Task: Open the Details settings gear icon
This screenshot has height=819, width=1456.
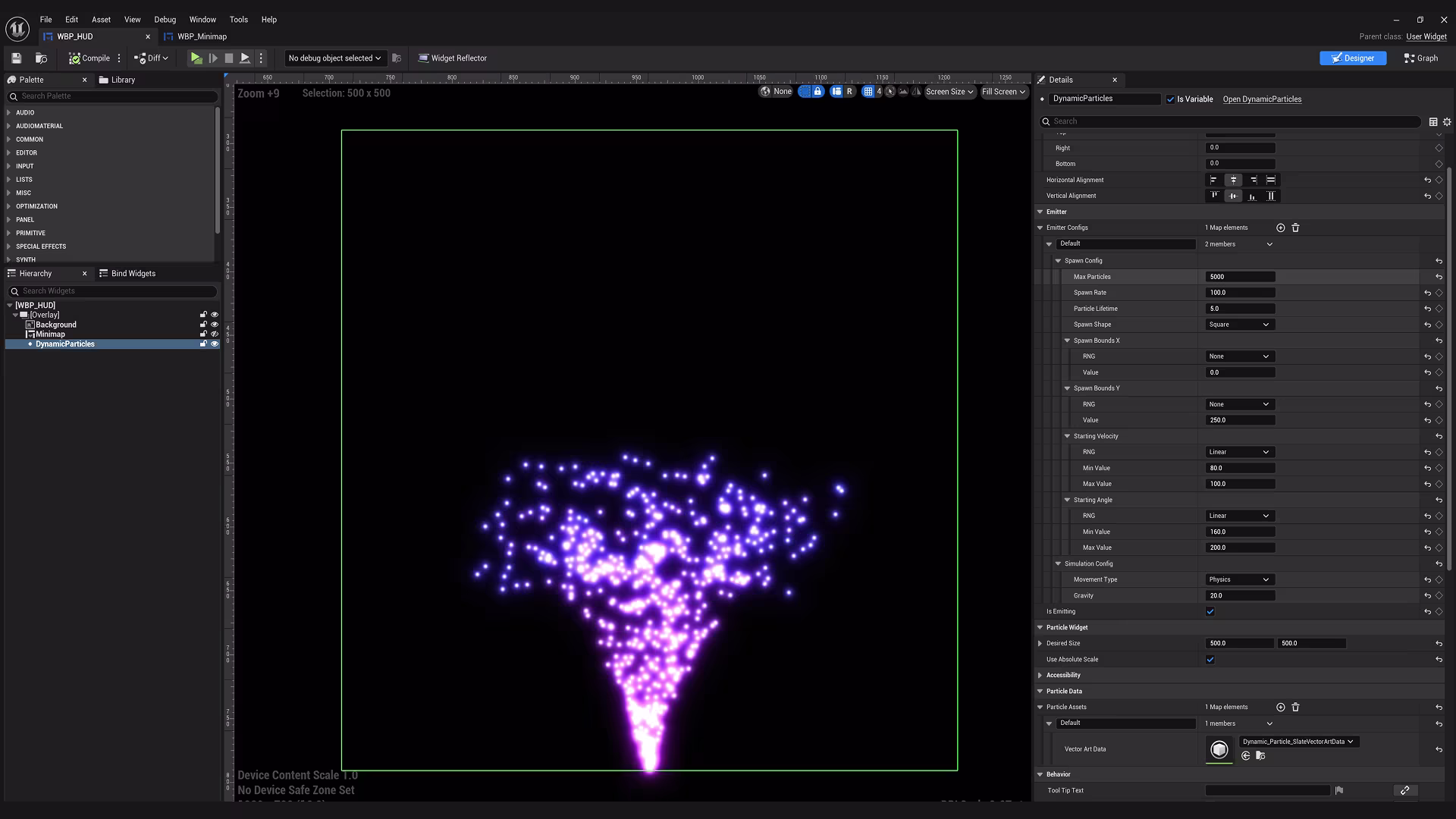Action: pyautogui.click(x=1447, y=121)
